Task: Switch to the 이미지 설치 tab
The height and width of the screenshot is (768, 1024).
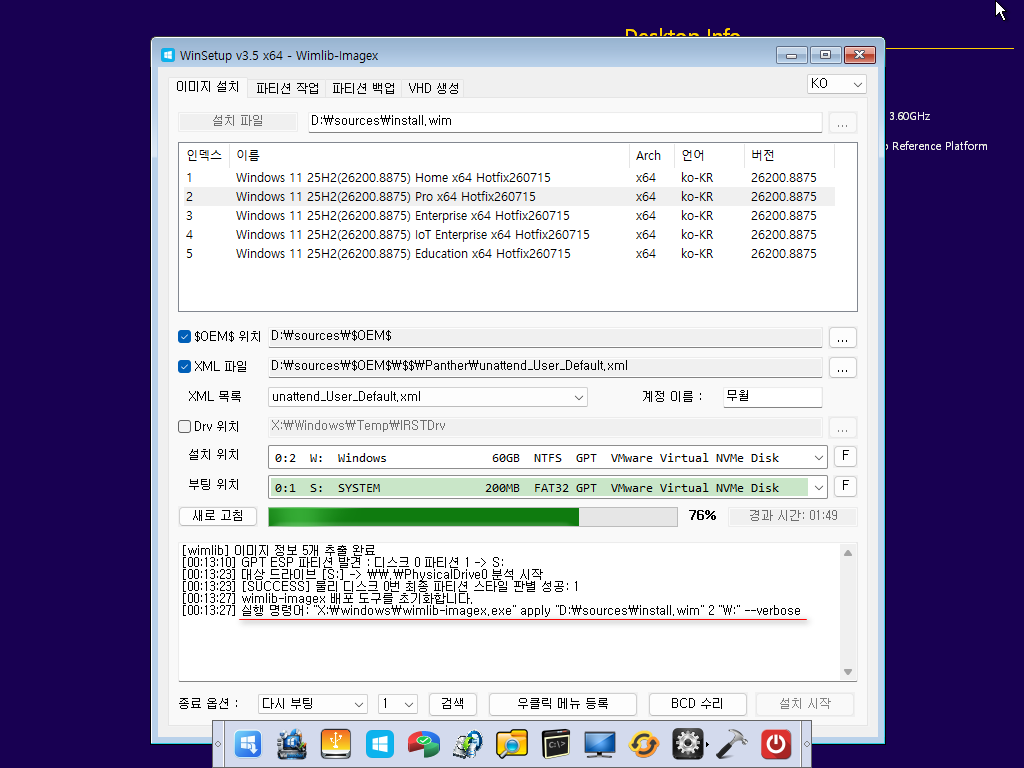Action: click(208, 87)
